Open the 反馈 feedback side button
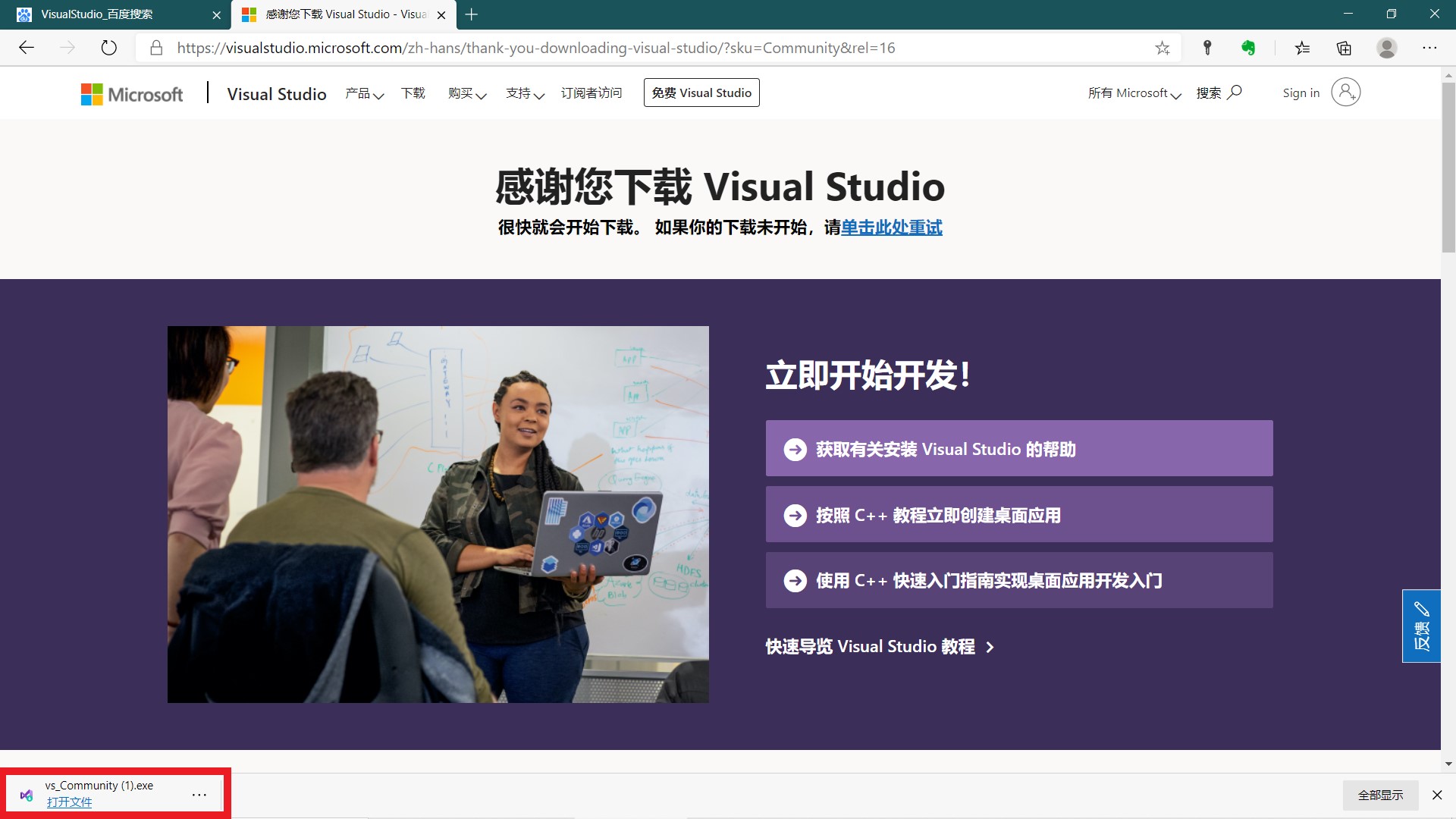1456x819 pixels. click(1421, 626)
